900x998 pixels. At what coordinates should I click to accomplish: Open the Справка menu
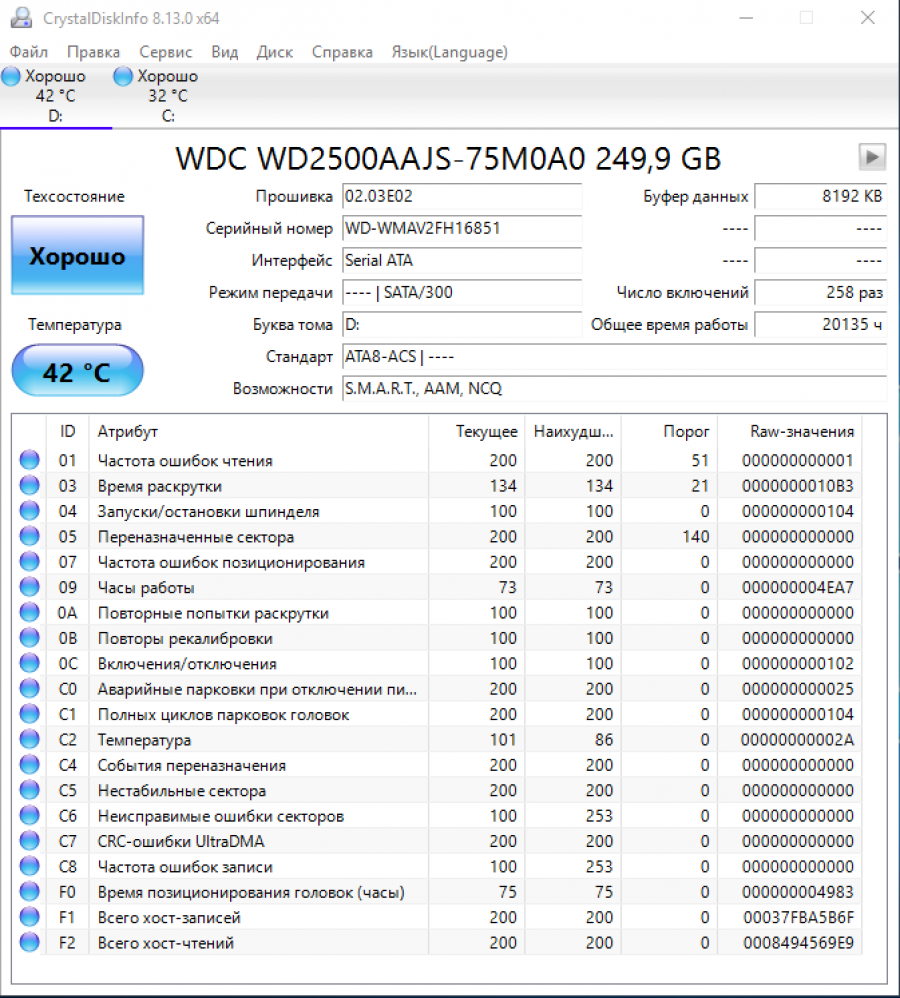point(342,52)
